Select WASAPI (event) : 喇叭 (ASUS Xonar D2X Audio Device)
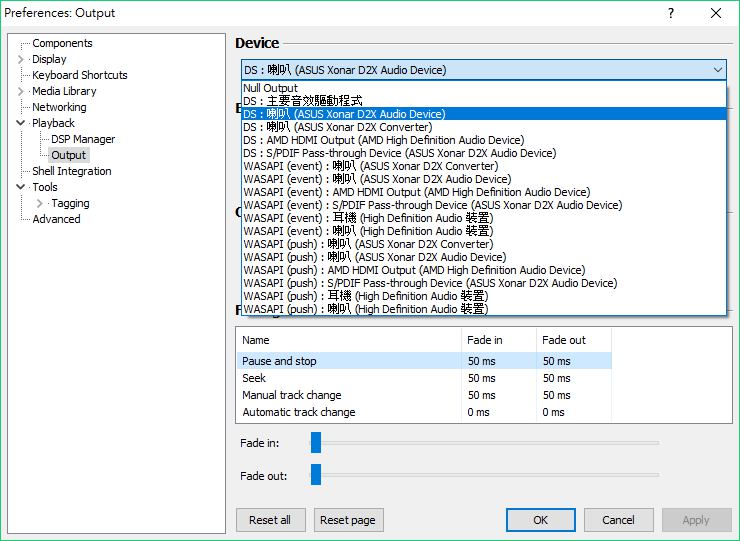 [x=484, y=179]
